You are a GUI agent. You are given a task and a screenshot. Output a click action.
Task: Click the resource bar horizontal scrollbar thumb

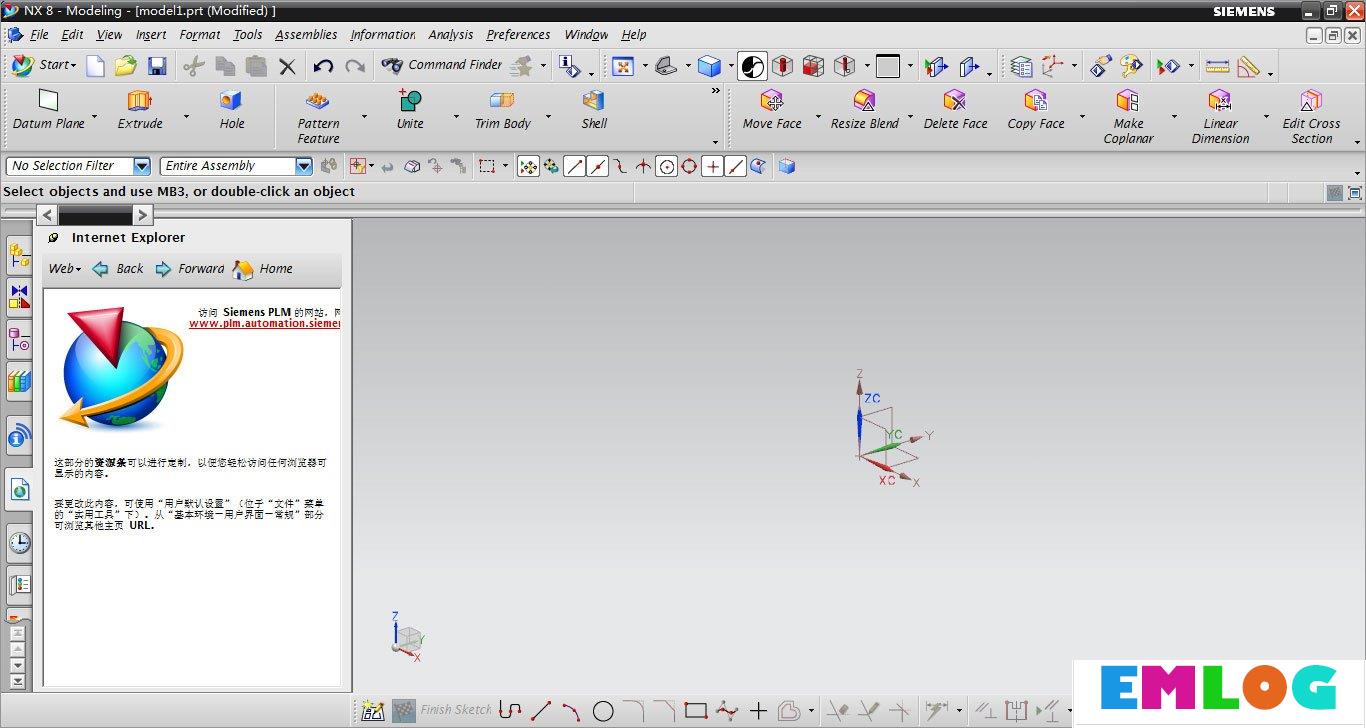pyautogui.click(x=95, y=214)
